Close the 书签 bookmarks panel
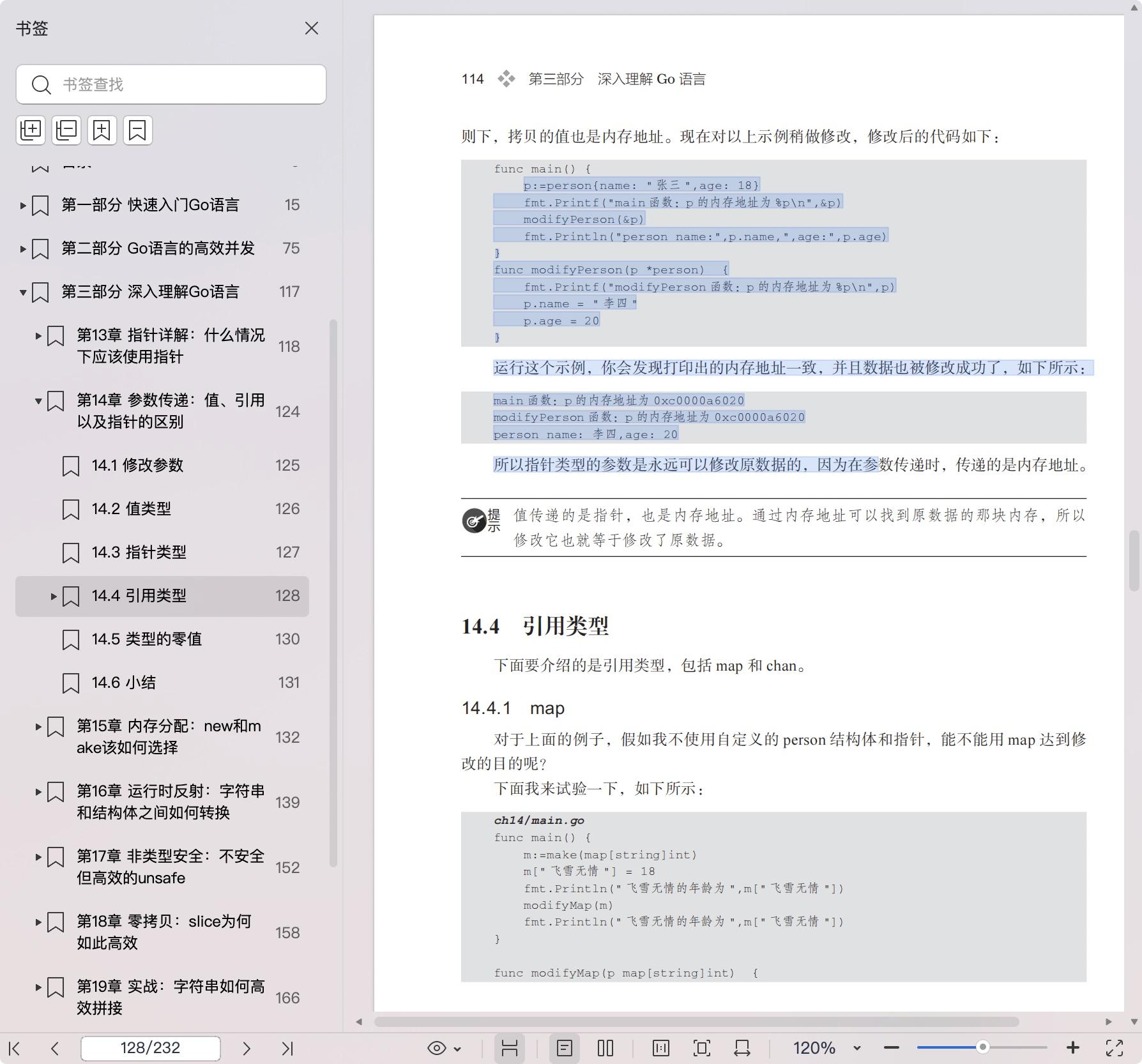This screenshot has width=1142, height=1064. [312, 29]
